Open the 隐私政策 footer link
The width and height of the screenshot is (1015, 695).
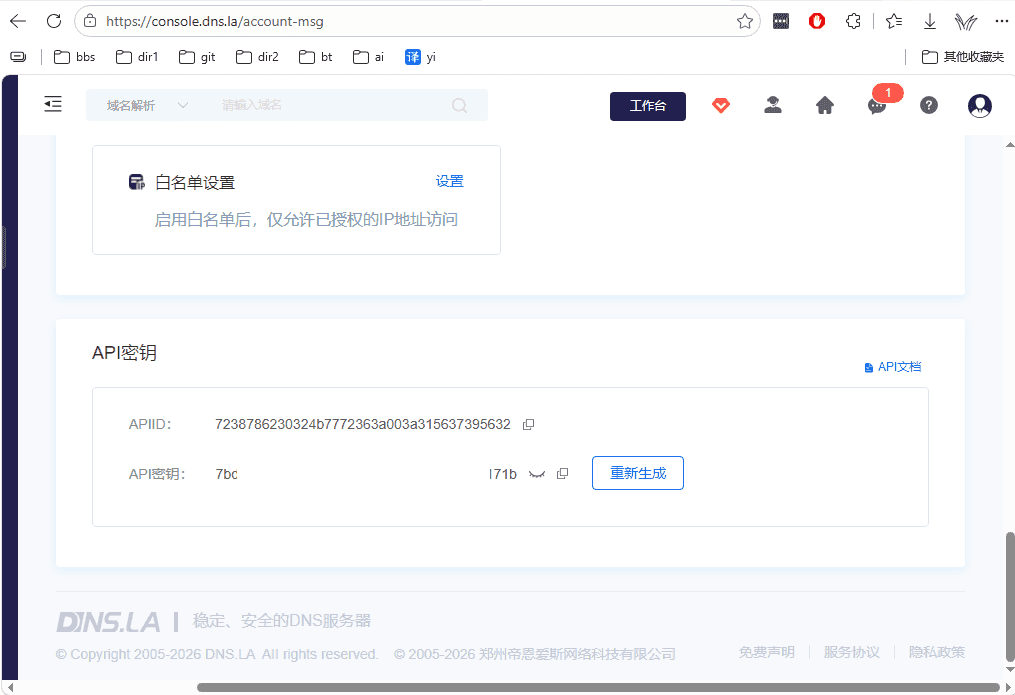[937, 652]
